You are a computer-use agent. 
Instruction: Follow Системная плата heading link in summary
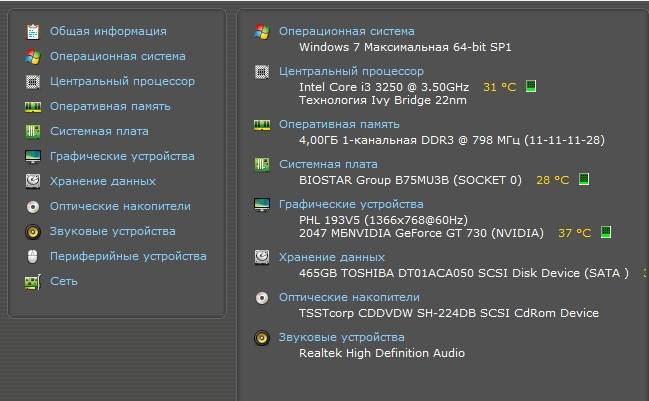(328, 164)
